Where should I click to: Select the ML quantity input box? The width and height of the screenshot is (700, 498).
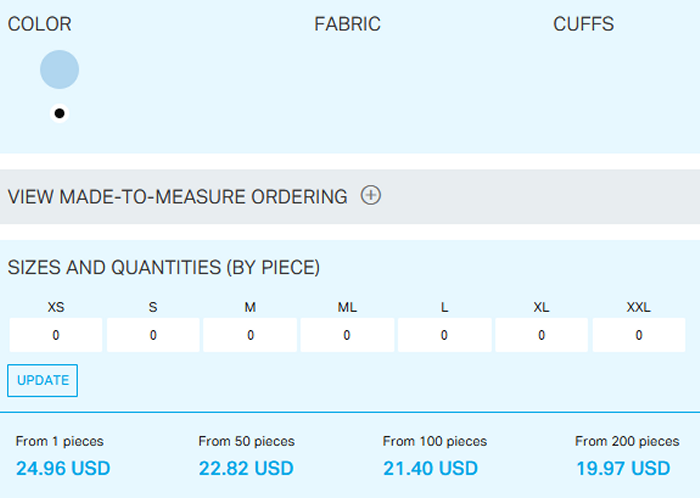347,336
